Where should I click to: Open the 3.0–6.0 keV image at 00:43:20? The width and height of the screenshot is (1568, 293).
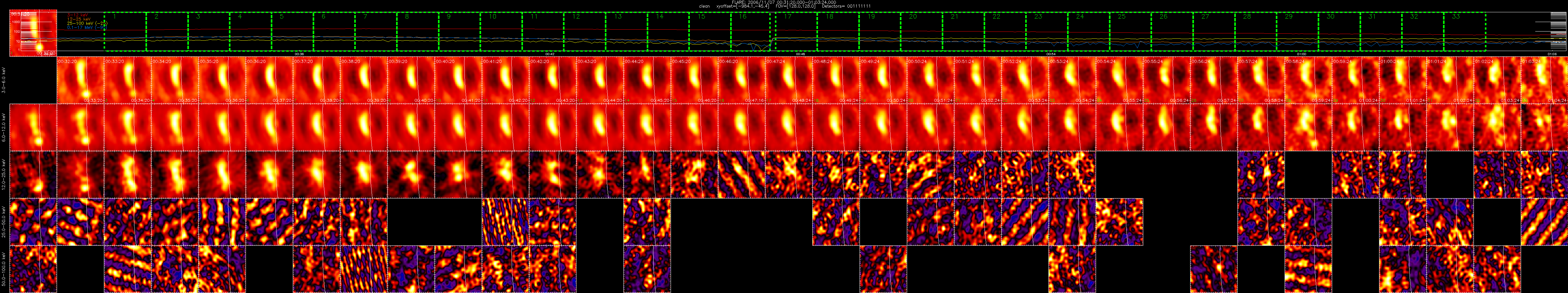pyautogui.click(x=599, y=80)
